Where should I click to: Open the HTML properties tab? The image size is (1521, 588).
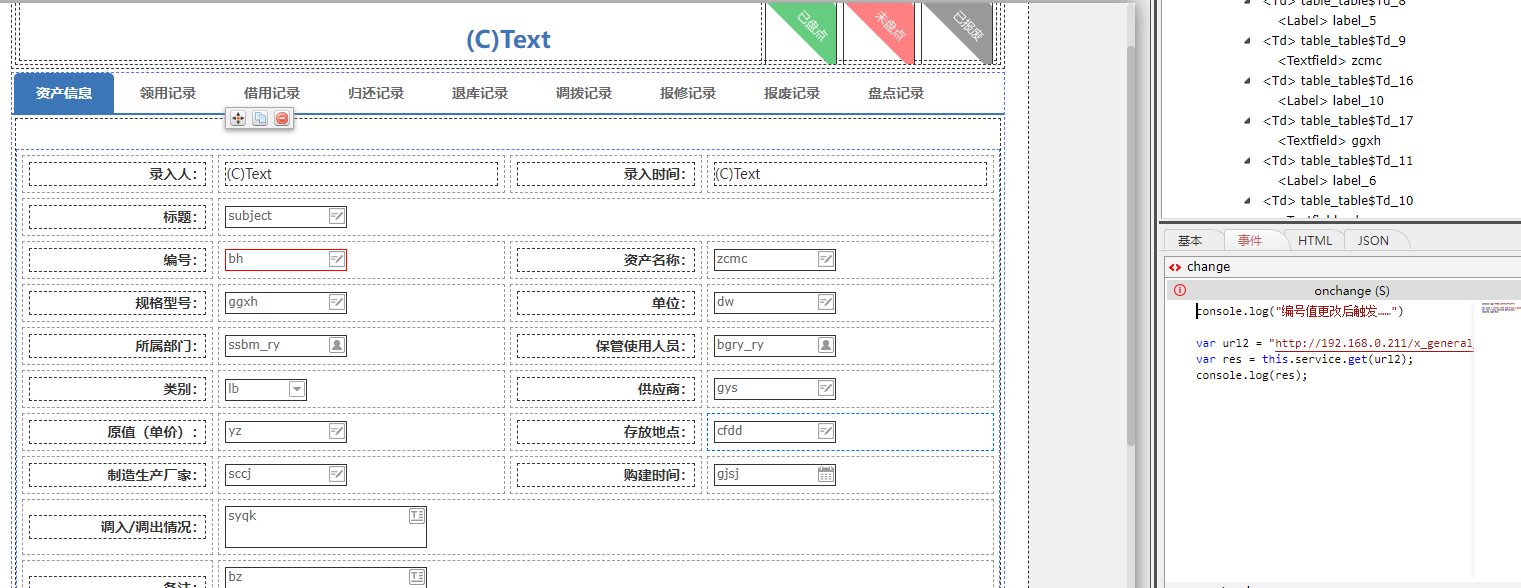pyautogui.click(x=1315, y=240)
